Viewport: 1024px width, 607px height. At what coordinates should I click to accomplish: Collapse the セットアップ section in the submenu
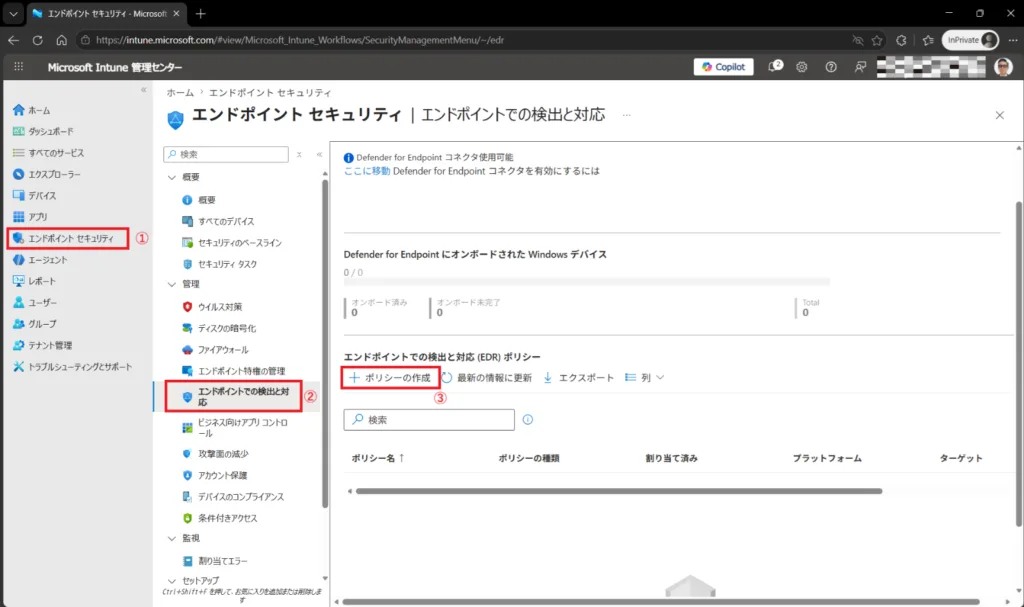(x=172, y=581)
